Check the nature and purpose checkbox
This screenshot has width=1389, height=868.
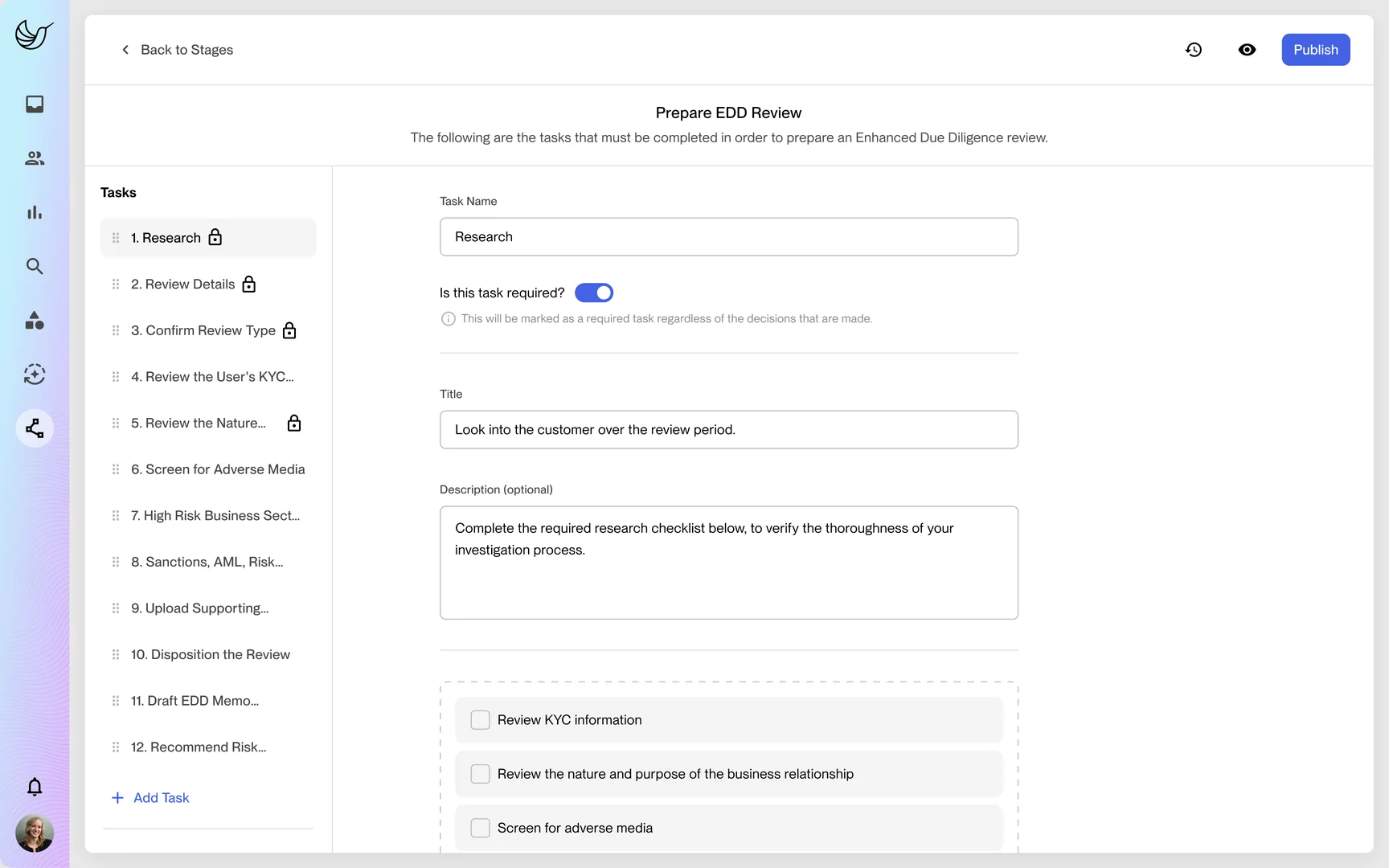480,774
